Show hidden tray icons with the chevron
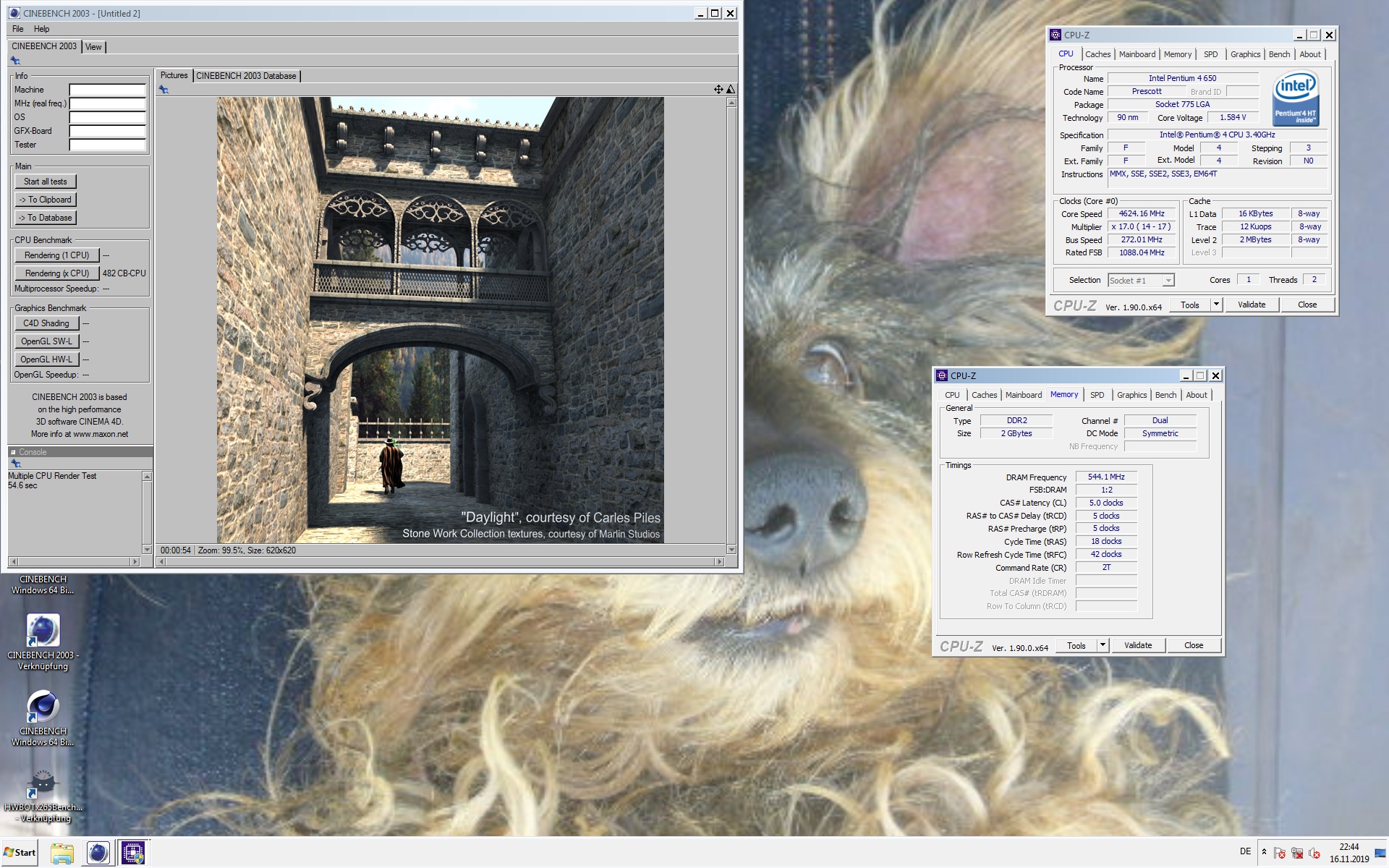Image resolution: width=1389 pixels, height=868 pixels. coord(1264,852)
